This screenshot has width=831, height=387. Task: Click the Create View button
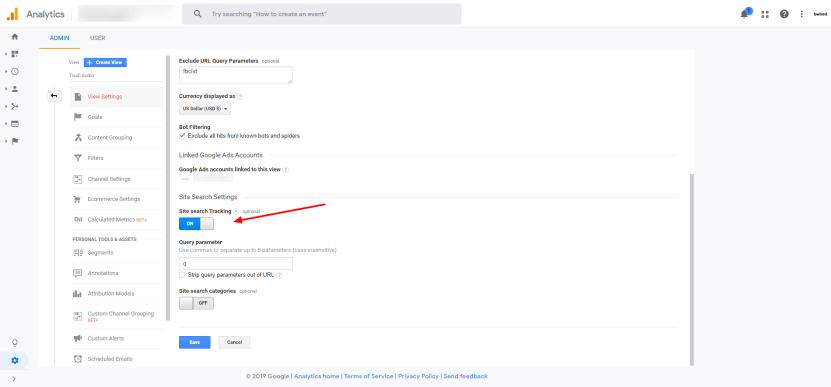(105, 63)
